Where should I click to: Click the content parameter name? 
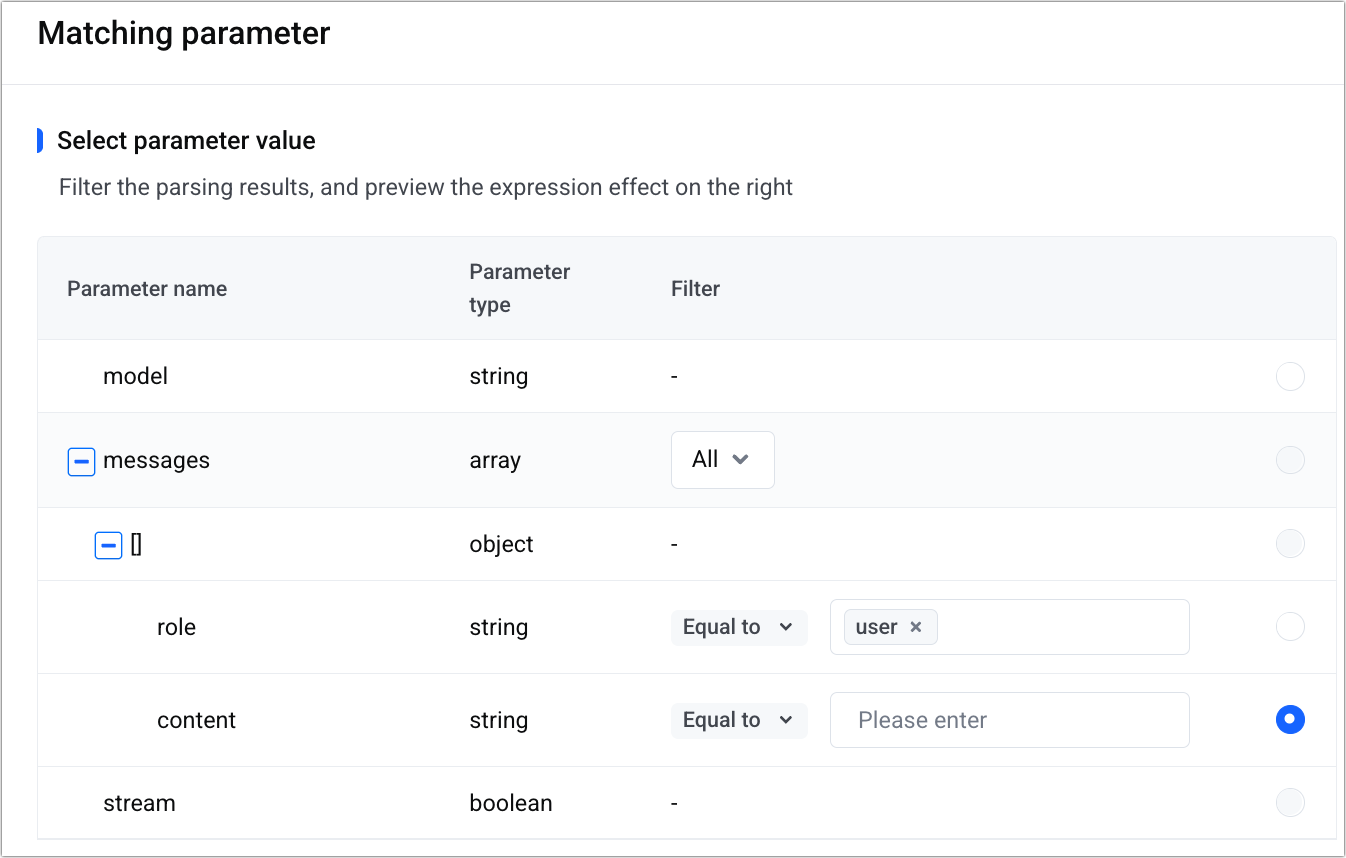[196, 721]
